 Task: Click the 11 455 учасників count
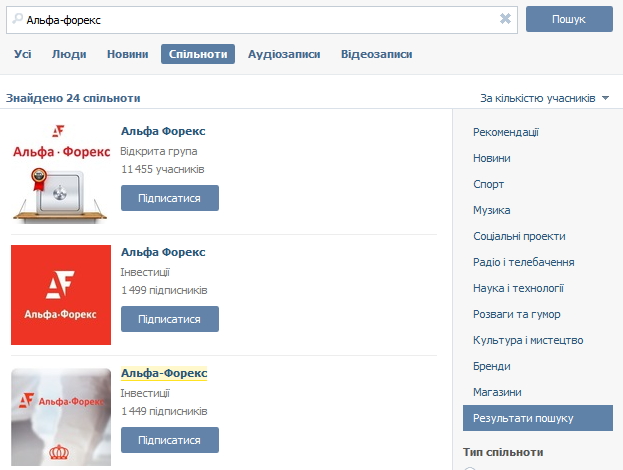click(163, 169)
